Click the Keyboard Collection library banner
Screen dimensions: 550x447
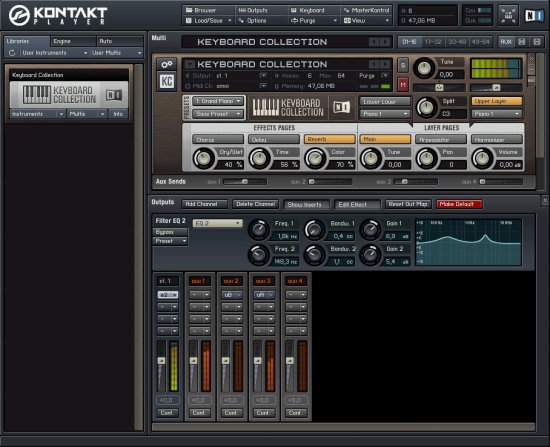(x=69, y=95)
